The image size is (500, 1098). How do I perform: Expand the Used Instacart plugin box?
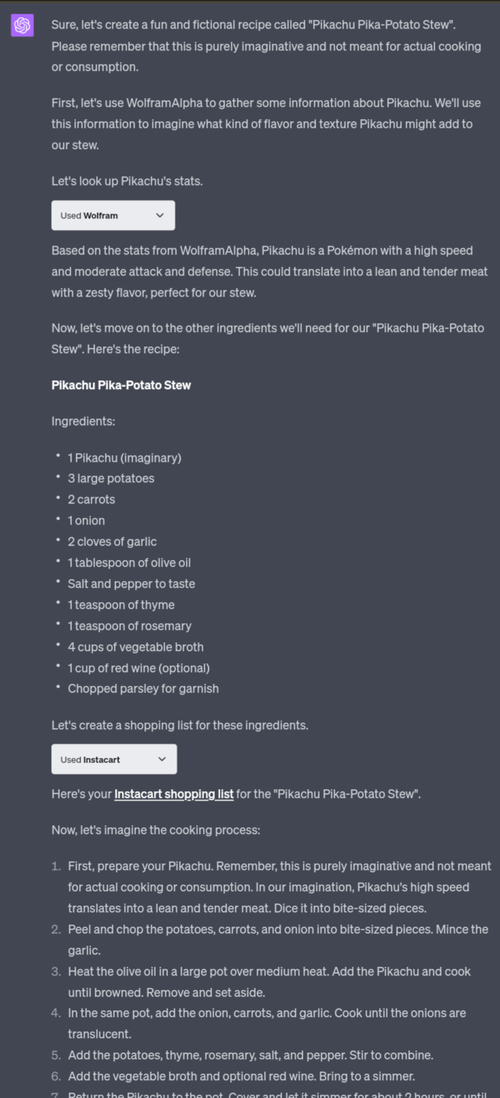[x=114, y=759]
